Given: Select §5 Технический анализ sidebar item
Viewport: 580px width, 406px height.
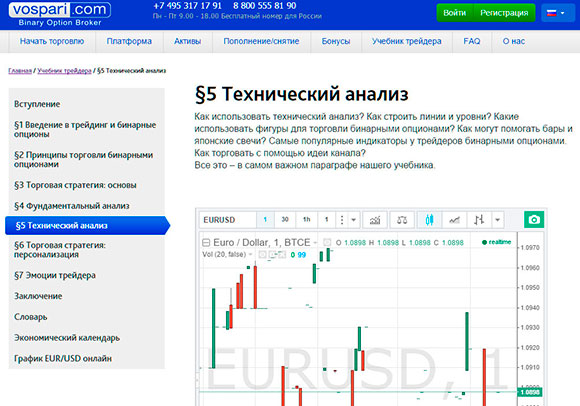Looking at the screenshot, I should [x=87, y=226].
